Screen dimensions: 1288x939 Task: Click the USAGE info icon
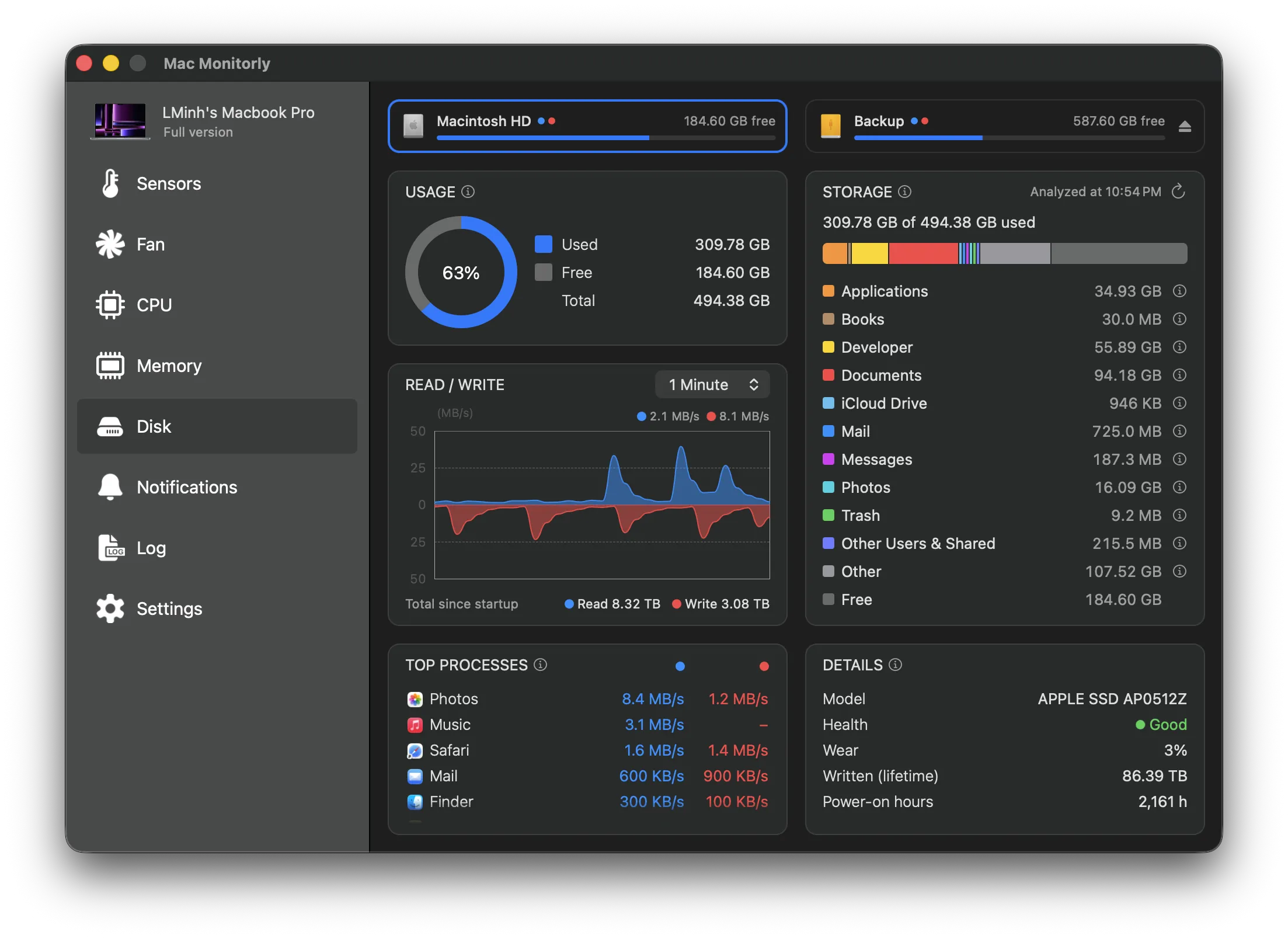click(x=468, y=192)
